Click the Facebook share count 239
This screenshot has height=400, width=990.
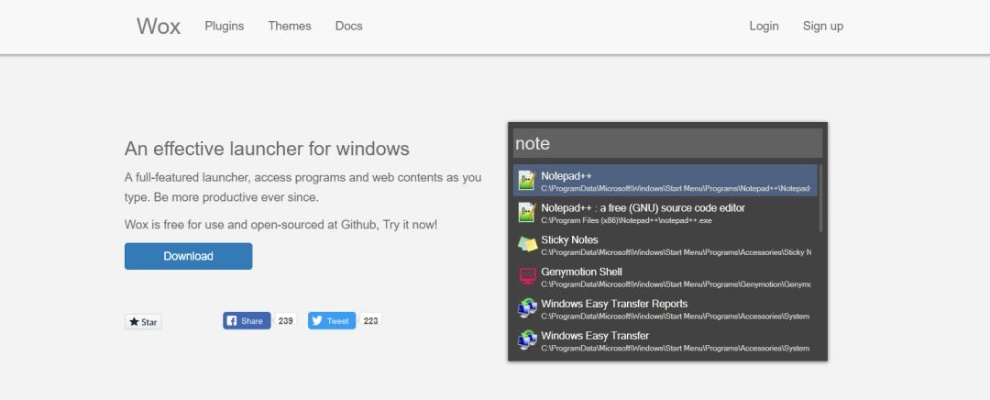point(285,321)
